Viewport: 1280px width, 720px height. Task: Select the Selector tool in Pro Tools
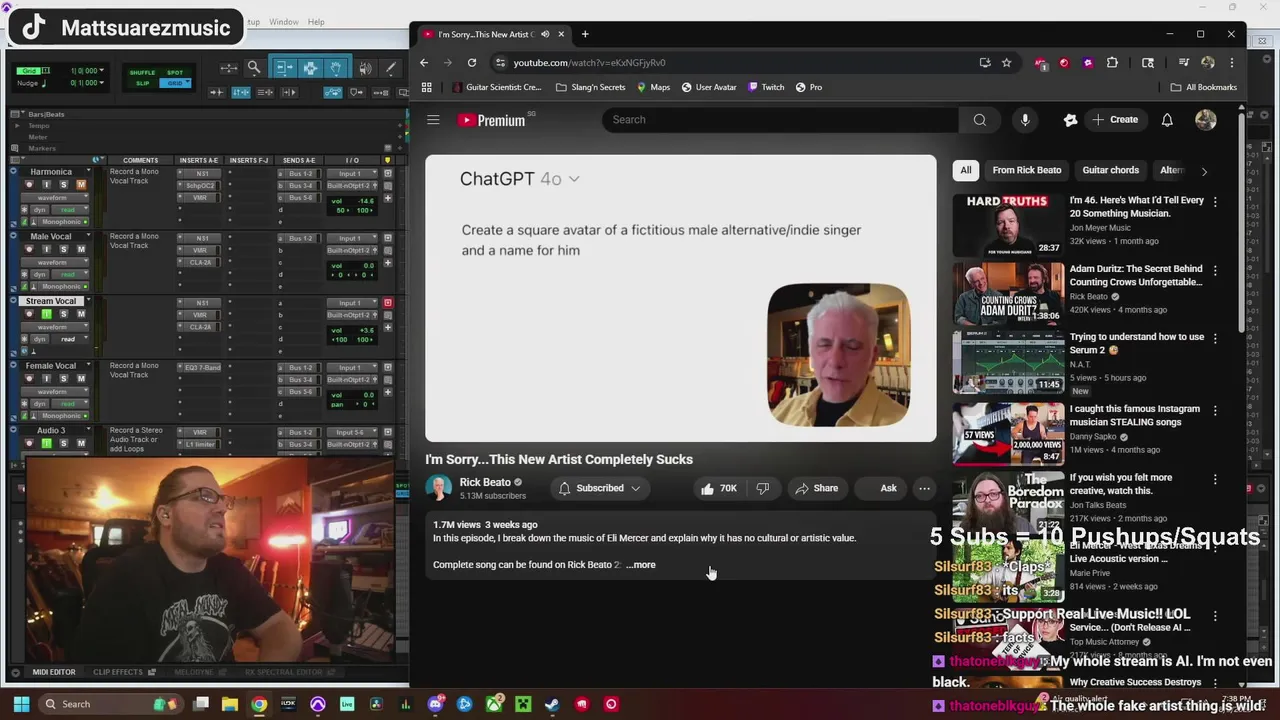[310, 68]
